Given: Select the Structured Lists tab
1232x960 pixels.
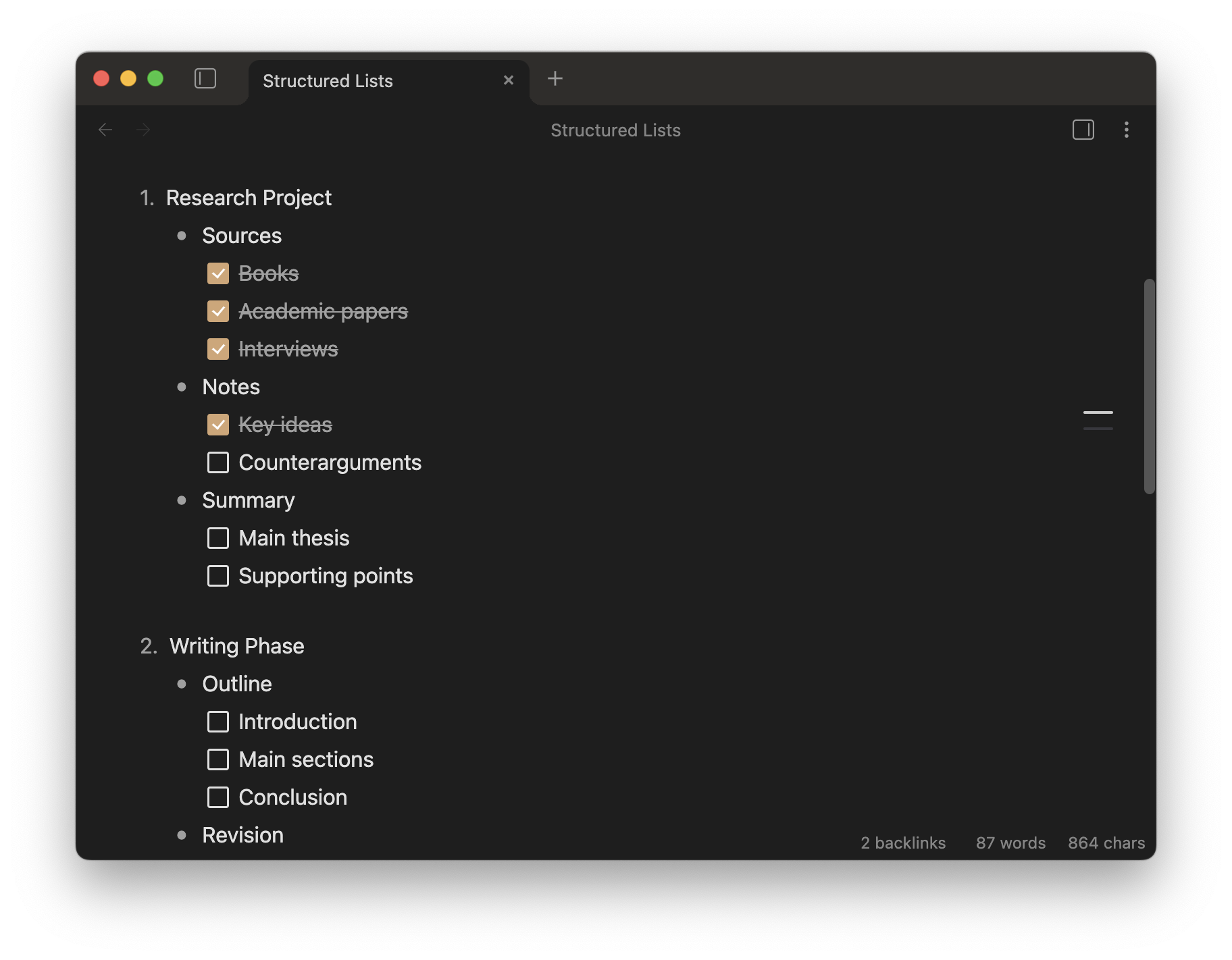Looking at the screenshot, I should [328, 80].
